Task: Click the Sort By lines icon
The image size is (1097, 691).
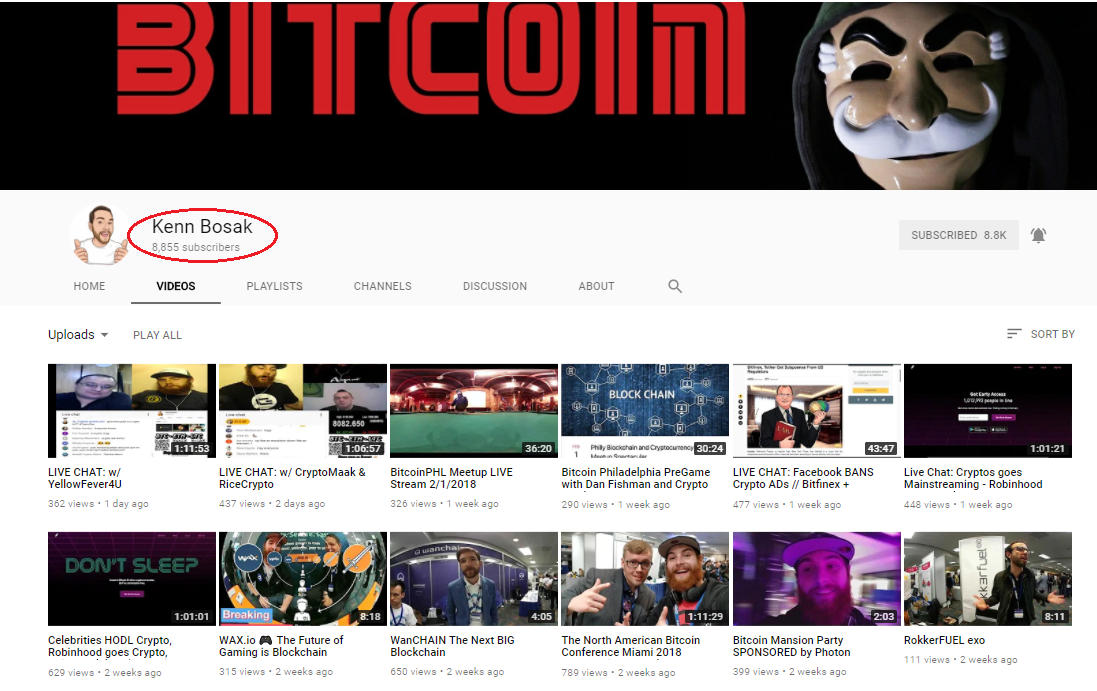Action: 1014,334
